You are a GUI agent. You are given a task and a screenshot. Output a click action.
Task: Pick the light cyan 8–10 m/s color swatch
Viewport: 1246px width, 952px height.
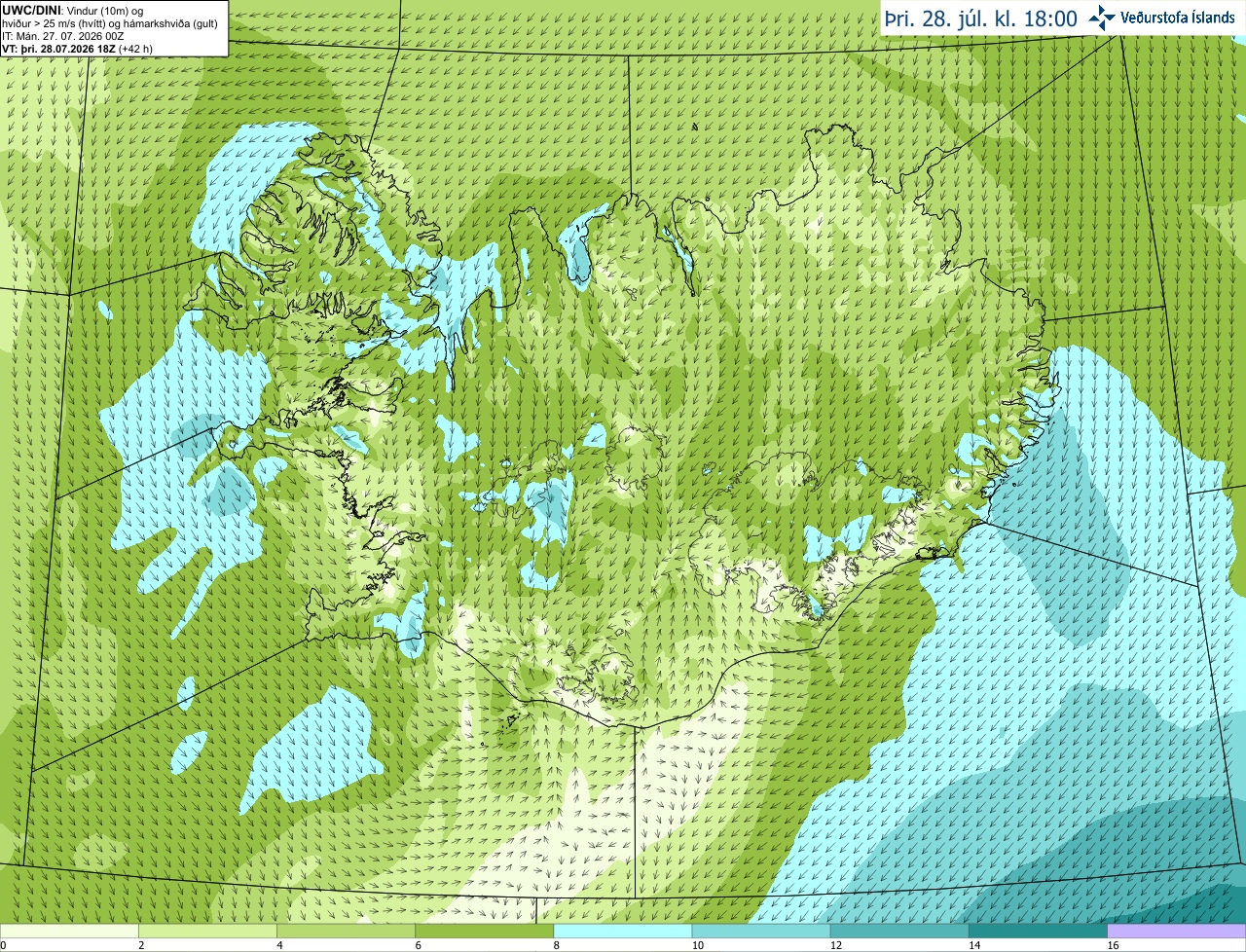[623, 932]
